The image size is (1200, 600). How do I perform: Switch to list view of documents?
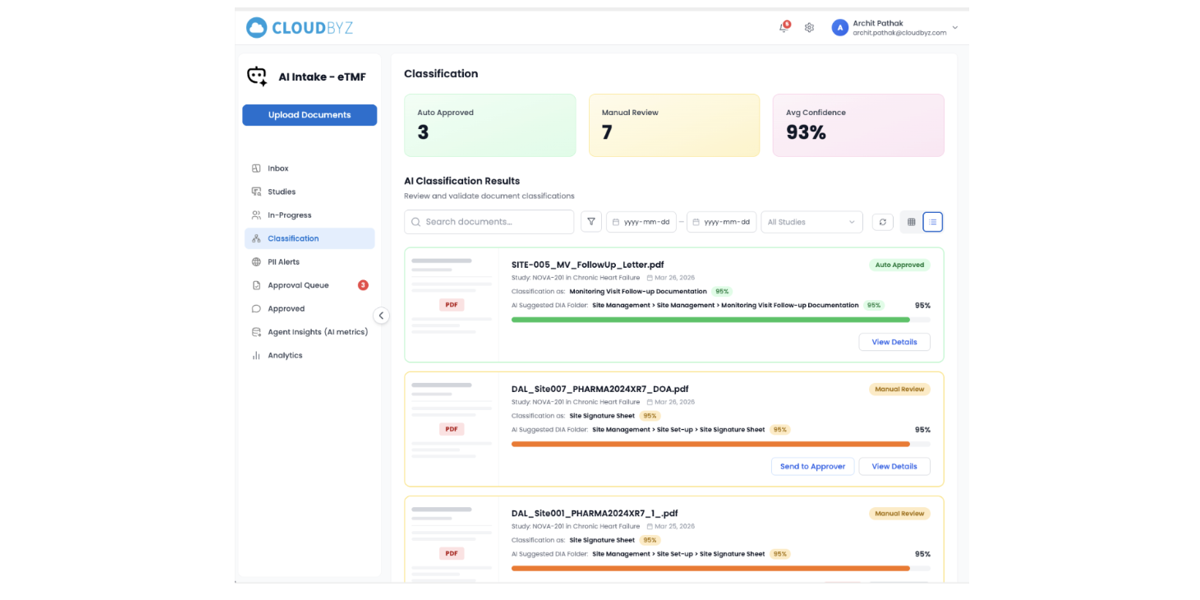click(x=932, y=221)
